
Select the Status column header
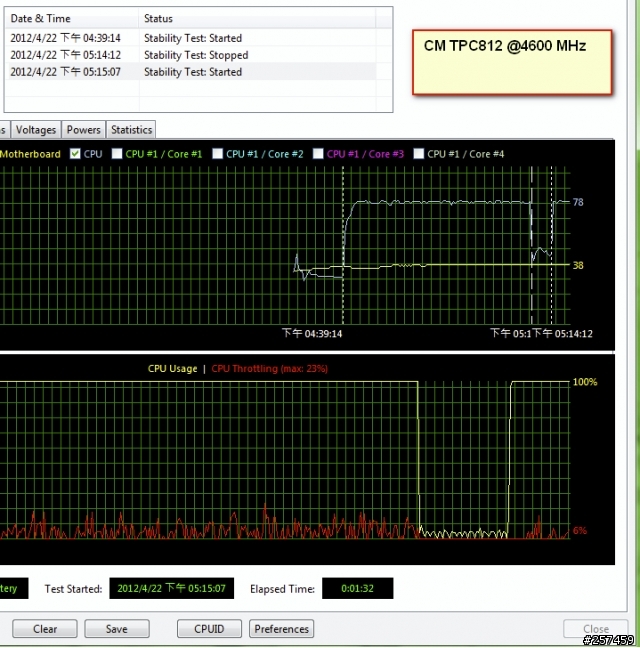coord(257,19)
